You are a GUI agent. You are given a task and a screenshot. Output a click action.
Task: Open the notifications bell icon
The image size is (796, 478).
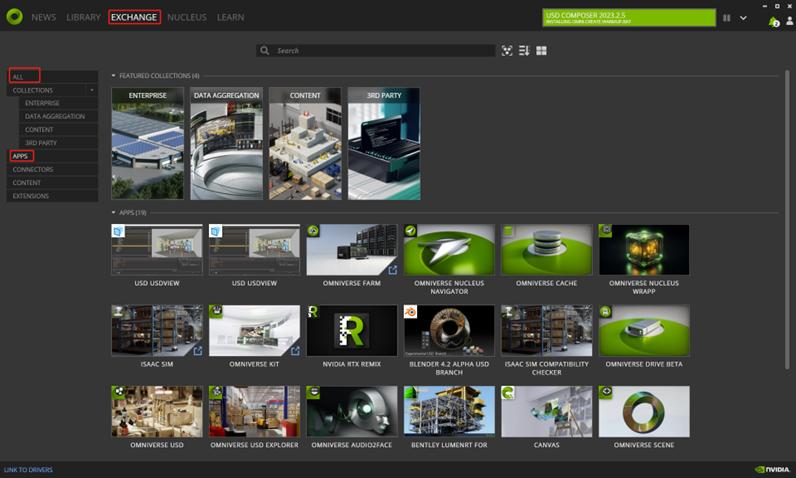(x=774, y=22)
